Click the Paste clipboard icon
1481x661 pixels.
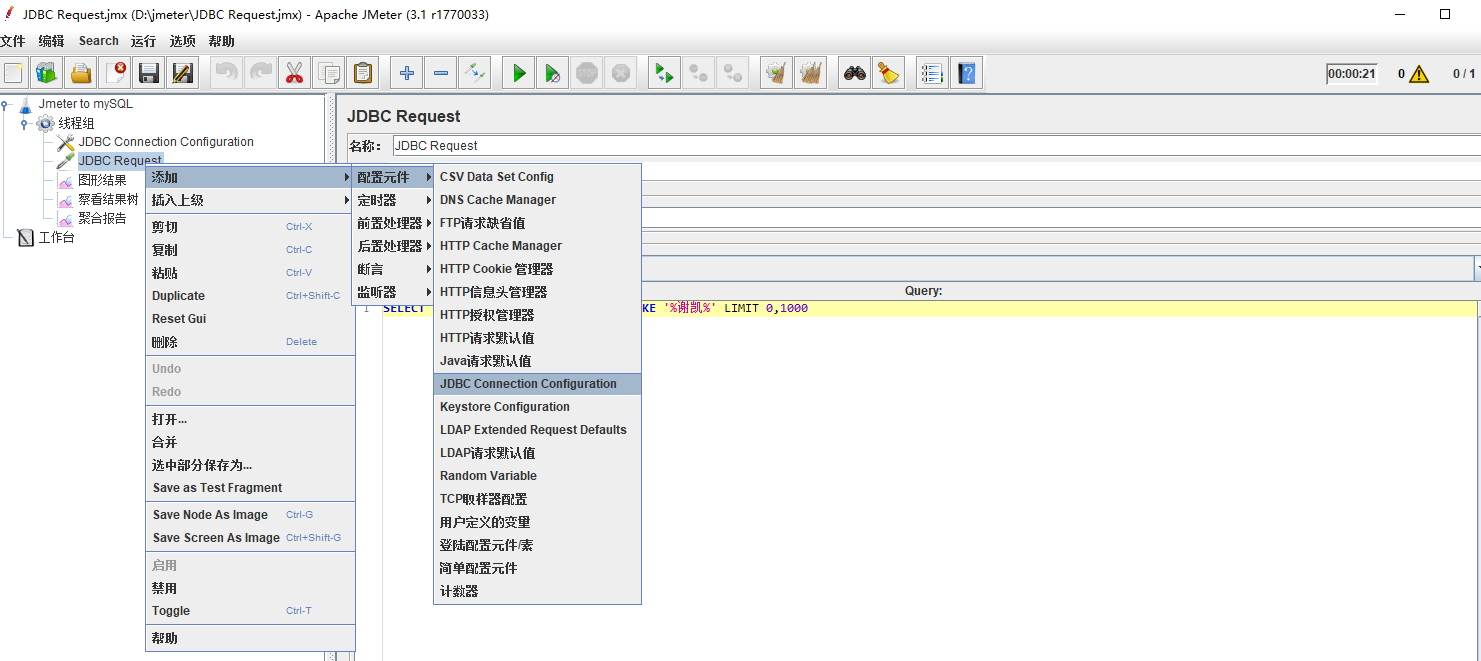[362, 73]
